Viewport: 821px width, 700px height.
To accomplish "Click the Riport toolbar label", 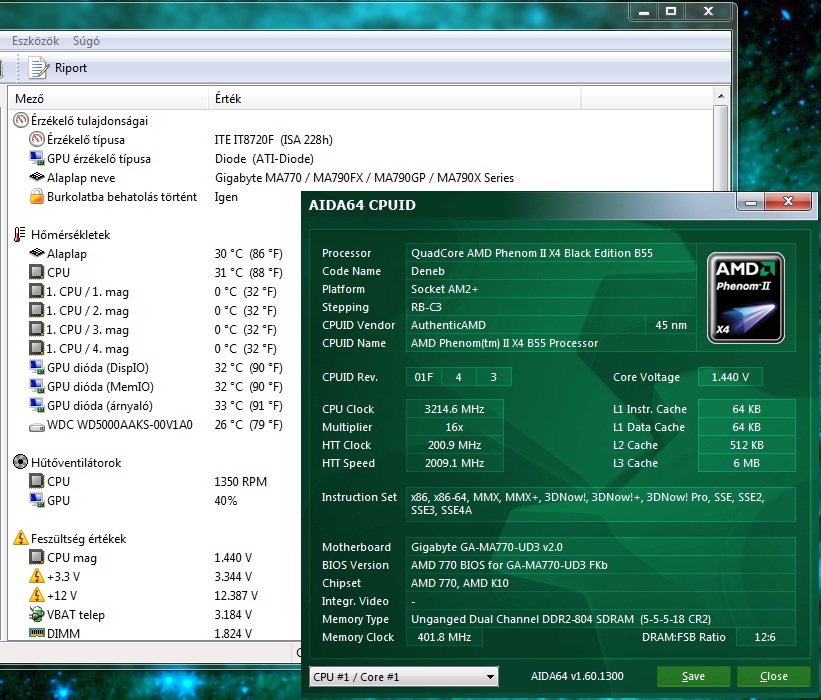I will pos(71,68).
